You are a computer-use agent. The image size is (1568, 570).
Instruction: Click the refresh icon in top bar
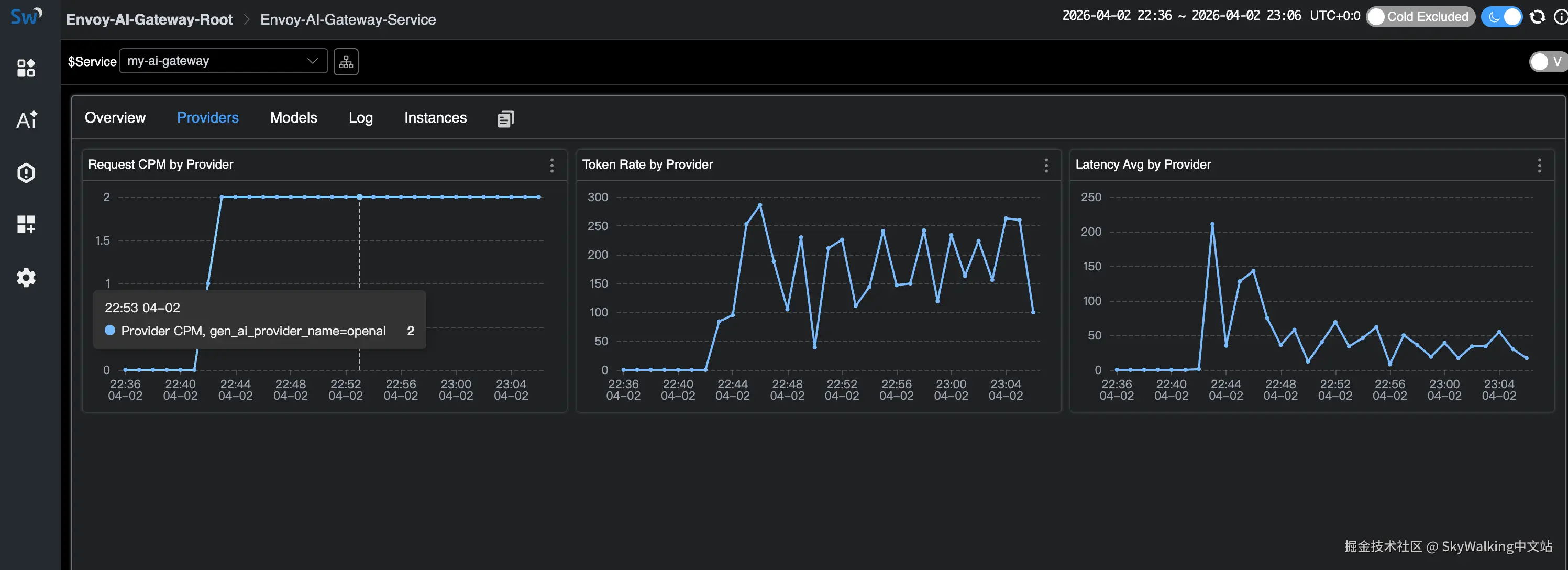click(x=1537, y=17)
